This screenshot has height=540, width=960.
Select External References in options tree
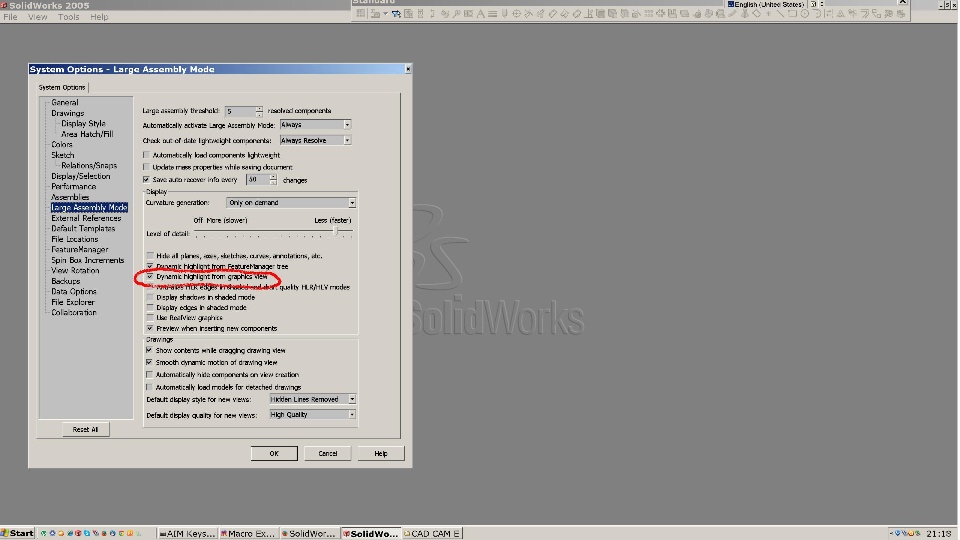pyautogui.click(x=86, y=218)
